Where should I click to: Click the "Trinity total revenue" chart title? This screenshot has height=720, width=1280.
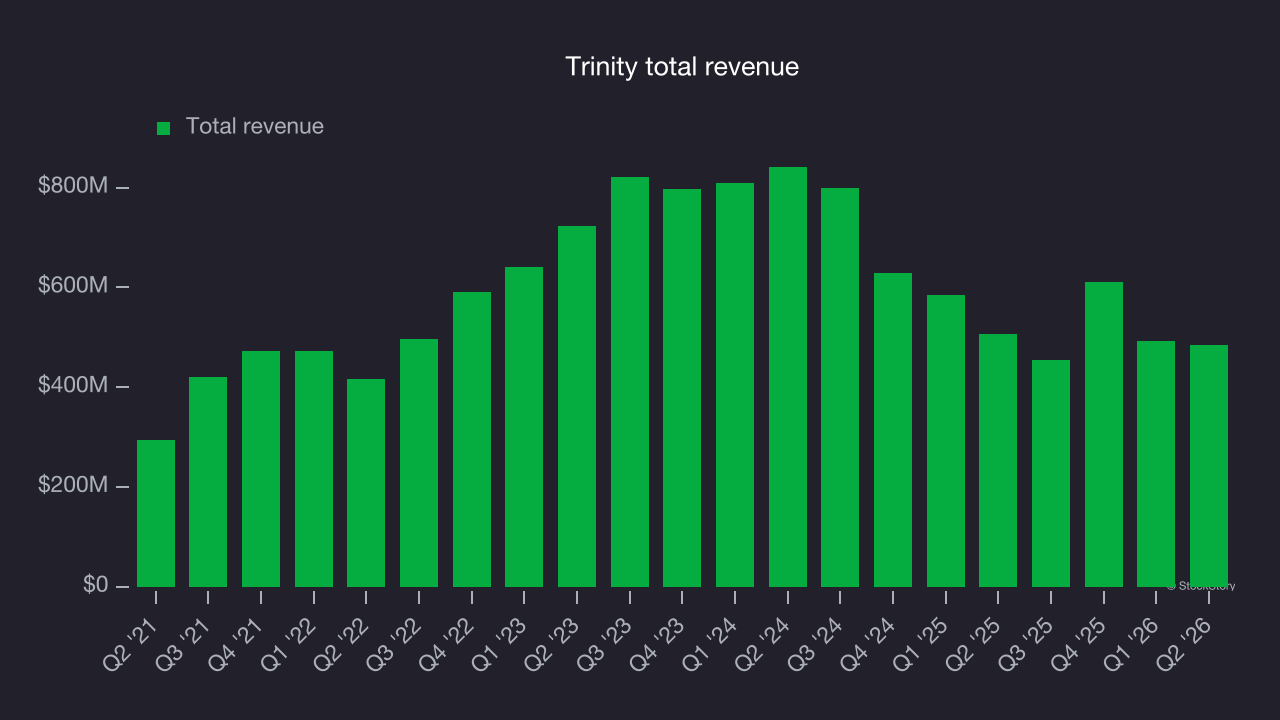click(x=682, y=66)
